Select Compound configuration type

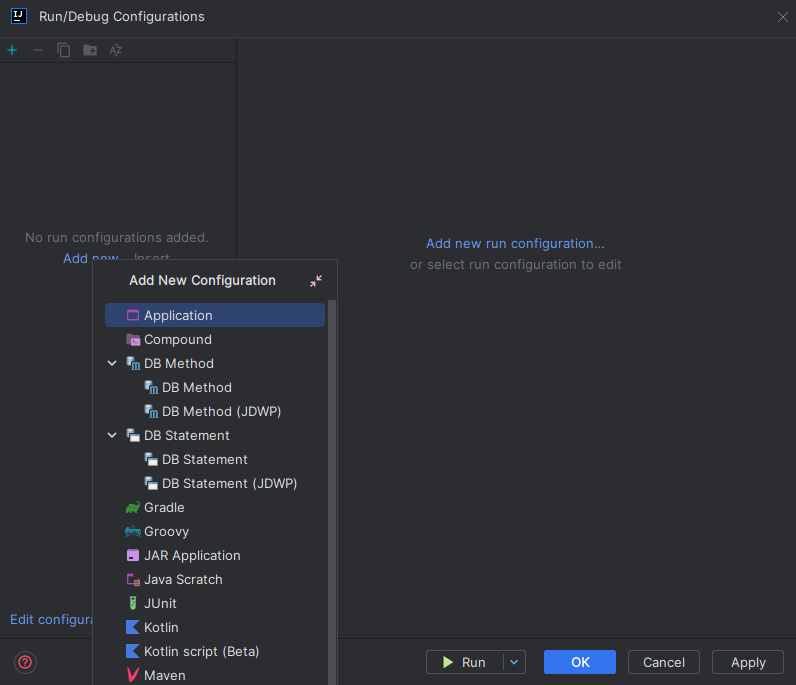[x=215, y=340]
